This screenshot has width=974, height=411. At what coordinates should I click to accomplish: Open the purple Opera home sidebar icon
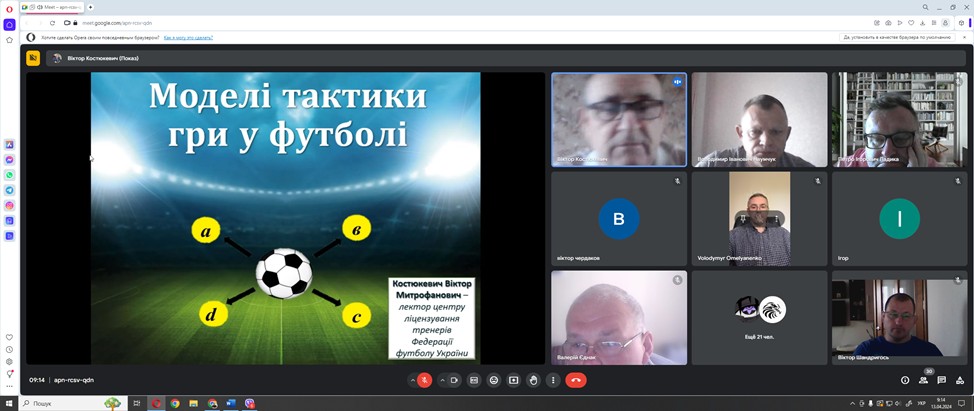coord(9,25)
